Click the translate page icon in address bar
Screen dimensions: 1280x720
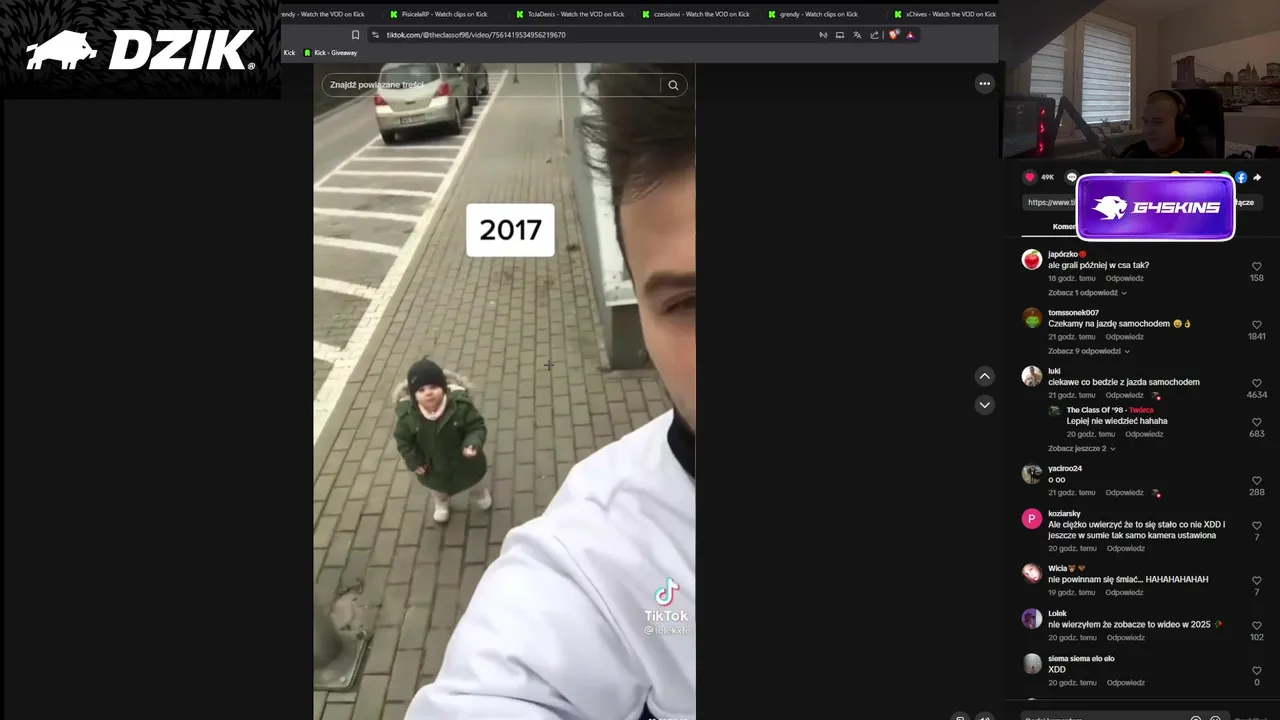857,35
